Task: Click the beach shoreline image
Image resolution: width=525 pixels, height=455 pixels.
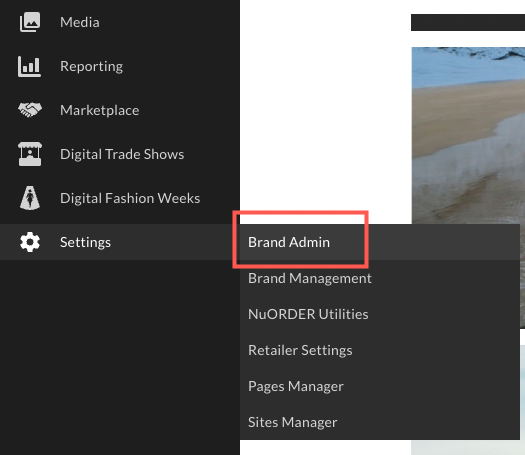Action: pos(468,136)
